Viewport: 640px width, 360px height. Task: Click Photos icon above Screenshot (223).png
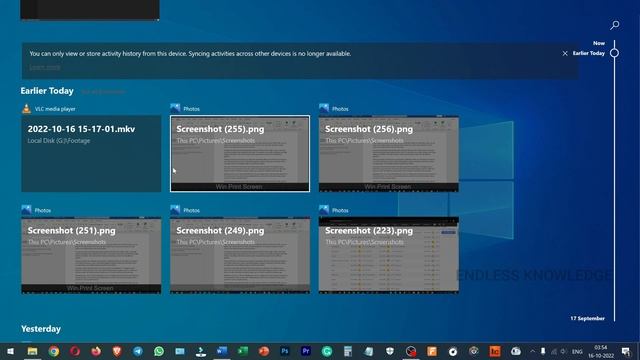324,210
